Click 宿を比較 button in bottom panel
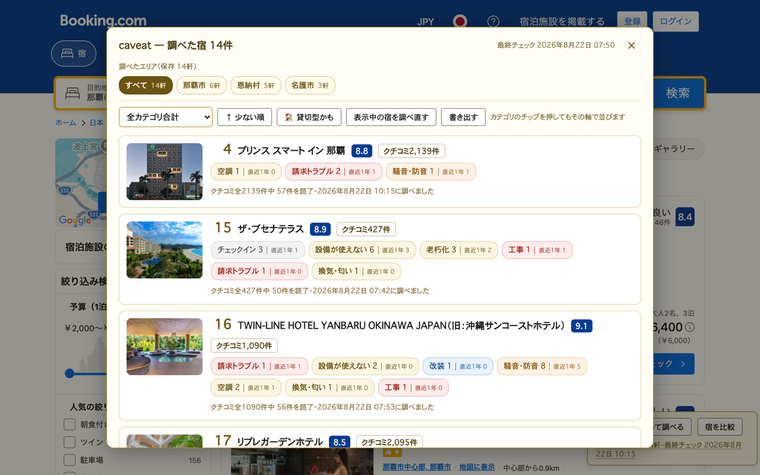The height and width of the screenshot is (475, 760). [x=720, y=427]
